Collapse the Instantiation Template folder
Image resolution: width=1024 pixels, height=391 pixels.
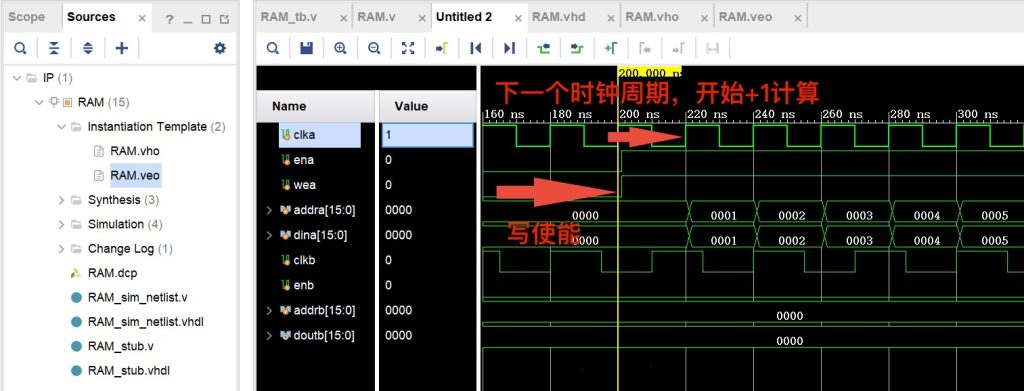tap(61, 127)
